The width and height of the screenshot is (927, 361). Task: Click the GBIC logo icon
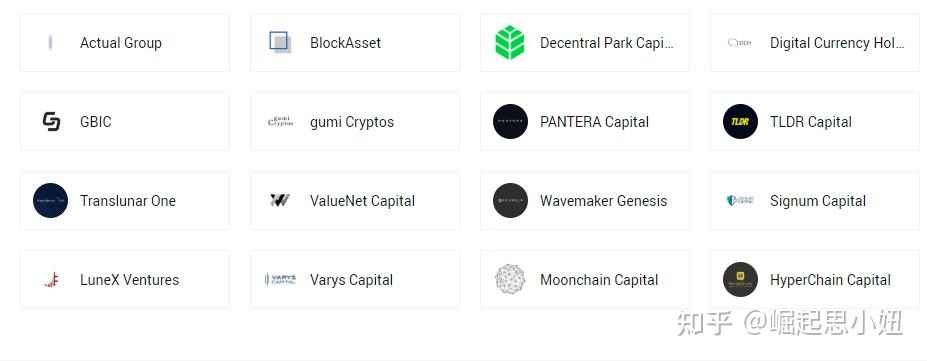pyautogui.click(x=51, y=121)
